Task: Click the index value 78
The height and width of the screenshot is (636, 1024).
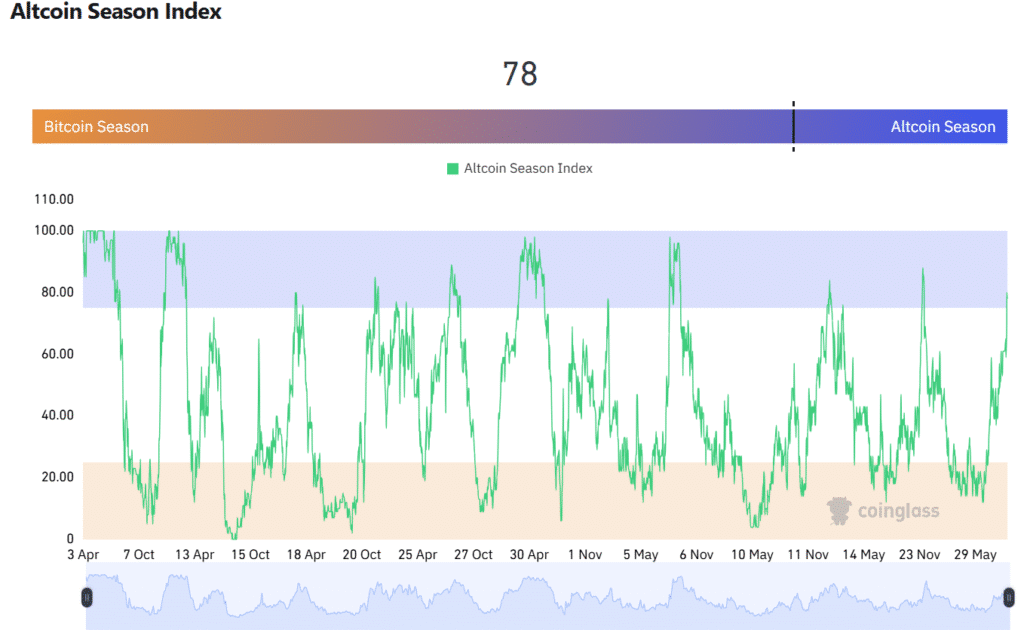Action: 520,73
